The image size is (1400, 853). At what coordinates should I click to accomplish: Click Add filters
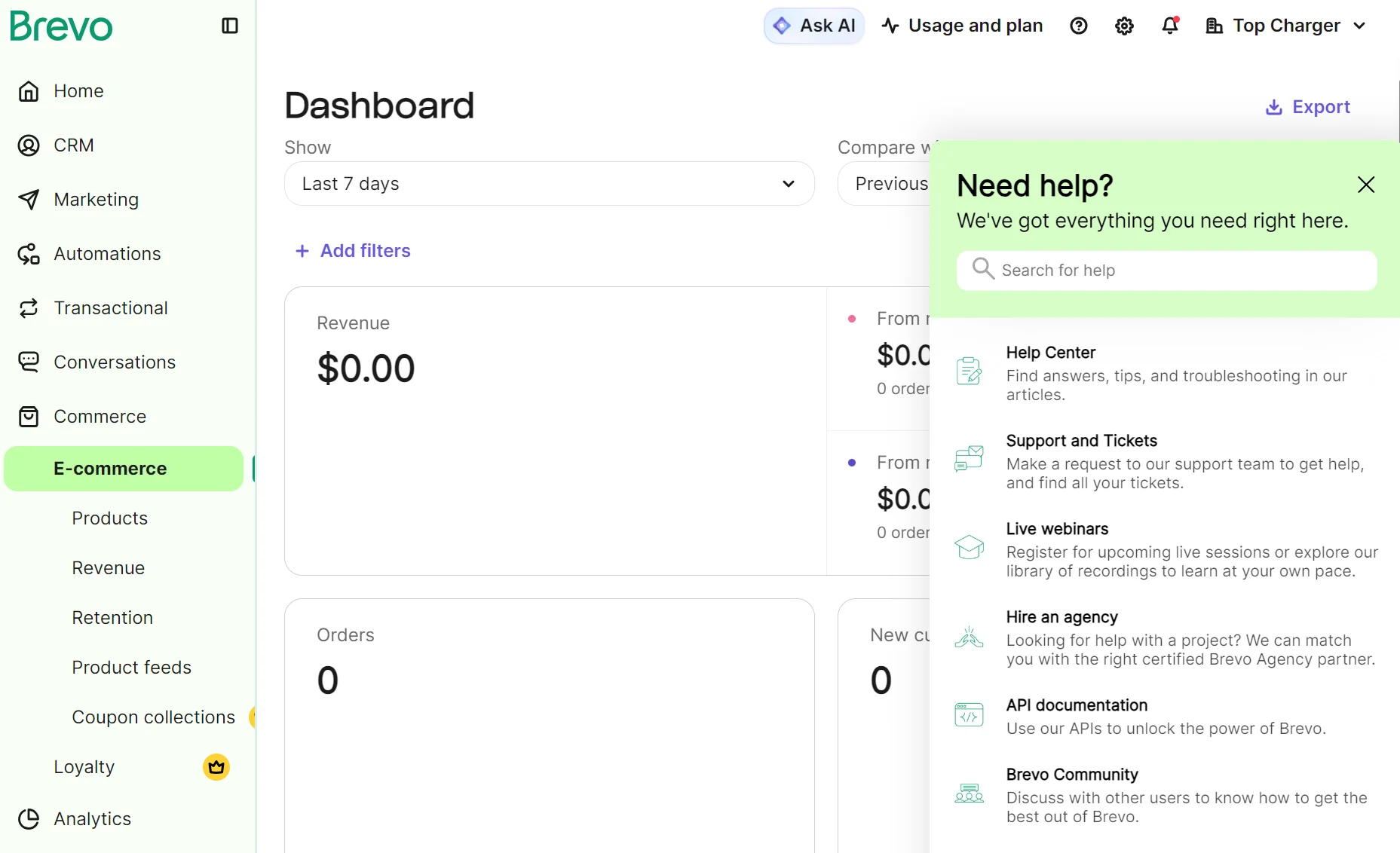353,251
